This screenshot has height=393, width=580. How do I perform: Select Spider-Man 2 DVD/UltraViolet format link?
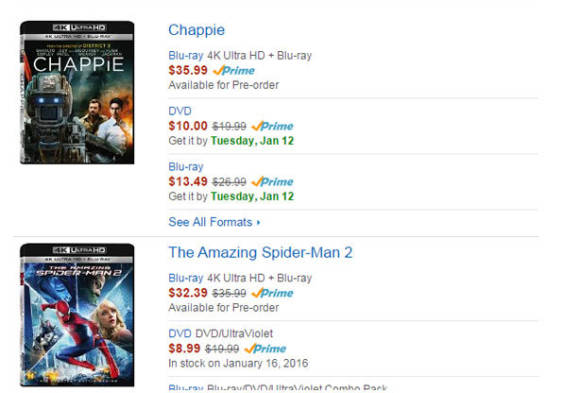point(180,333)
